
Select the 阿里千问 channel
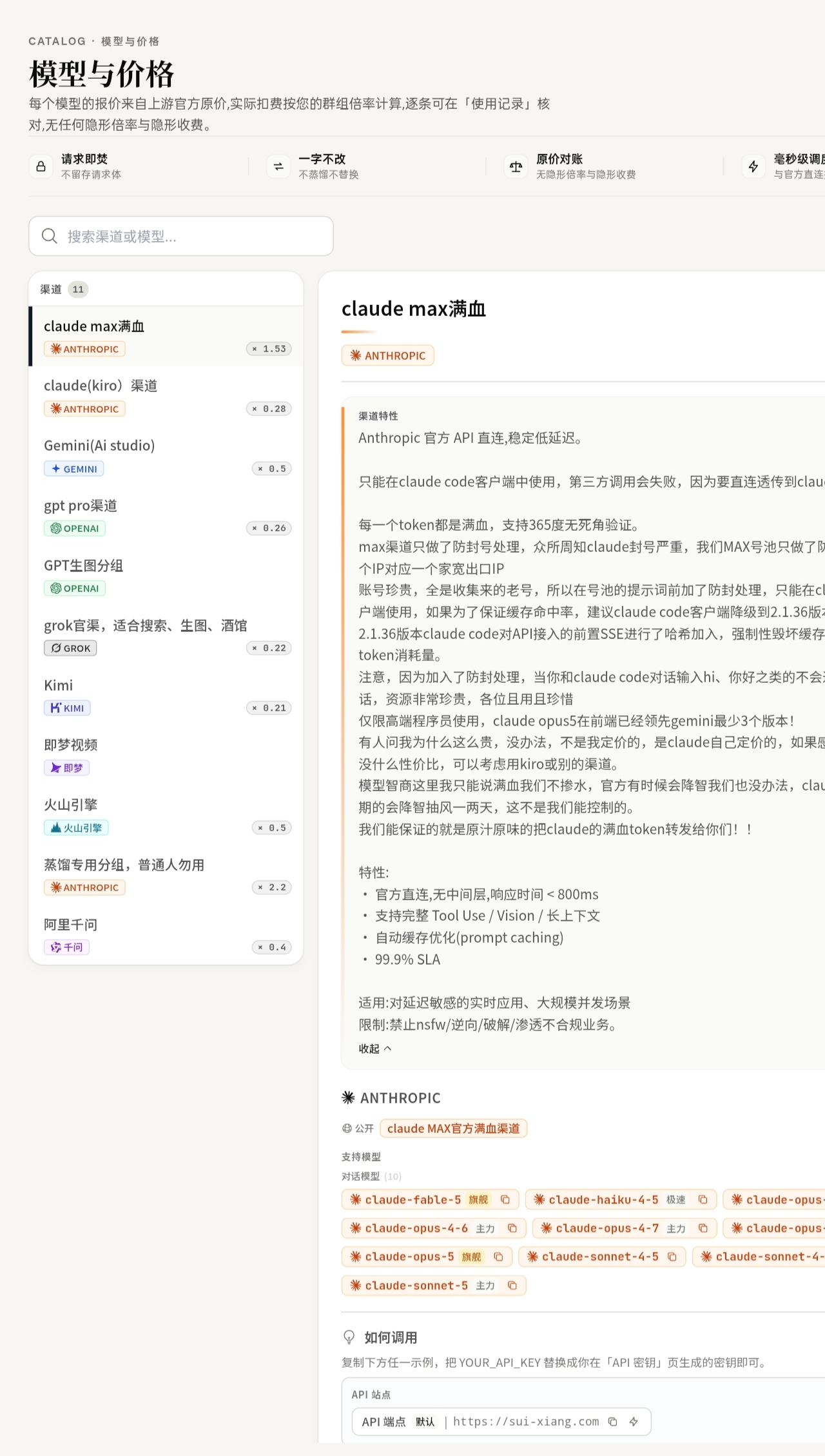(166, 935)
